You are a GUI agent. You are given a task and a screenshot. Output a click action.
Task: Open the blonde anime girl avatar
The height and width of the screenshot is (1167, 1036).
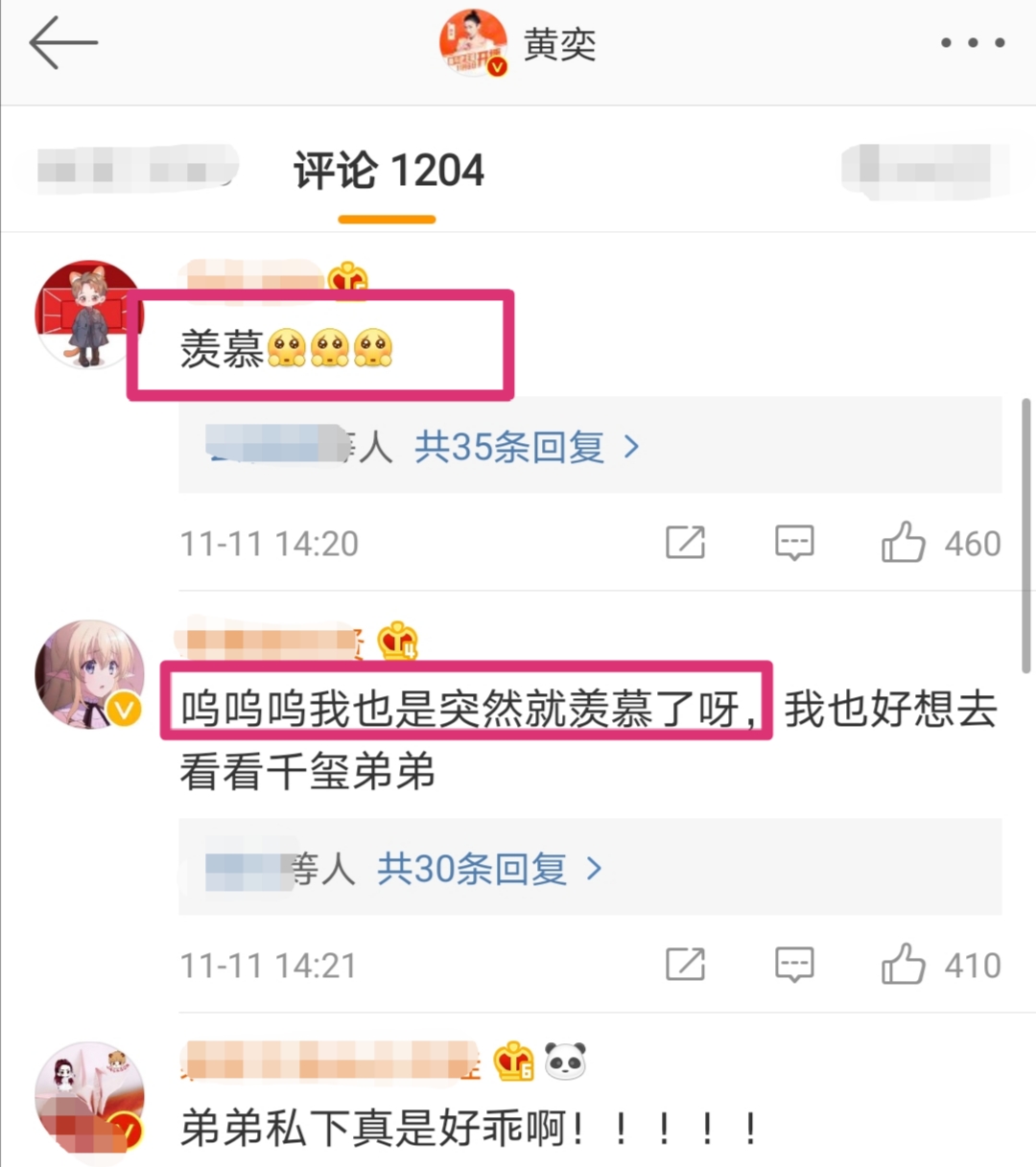89,674
